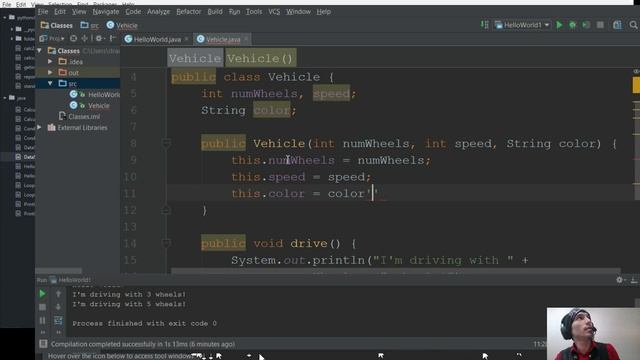Click the Collapse All icon in Project panel
Viewport: 640px width, 360px height.
point(85,39)
